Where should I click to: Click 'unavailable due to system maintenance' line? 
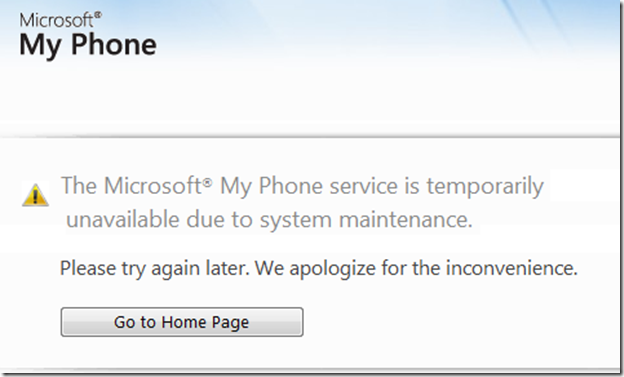[x=269, y=220]
